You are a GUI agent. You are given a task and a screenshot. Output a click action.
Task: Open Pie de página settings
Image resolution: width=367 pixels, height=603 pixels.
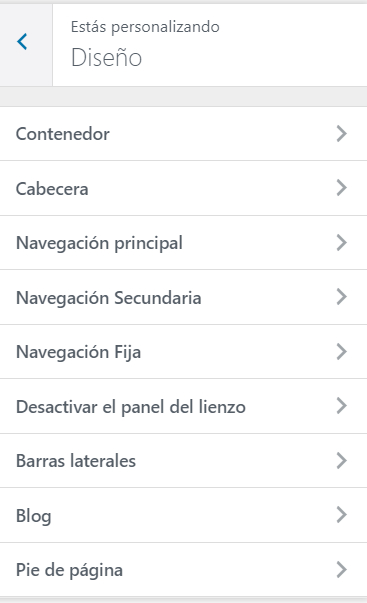(184, 570)
